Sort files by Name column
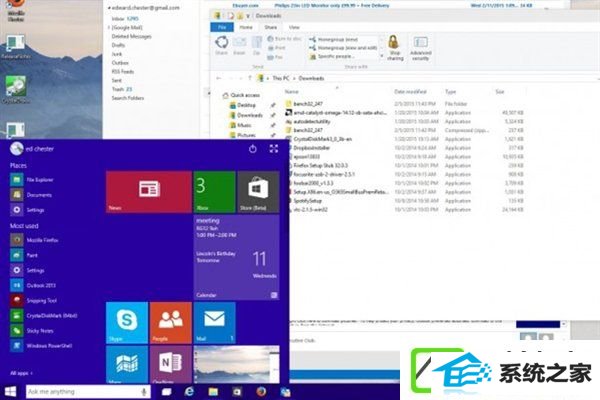This screenshot has width=600, height=400. point(292,92)
